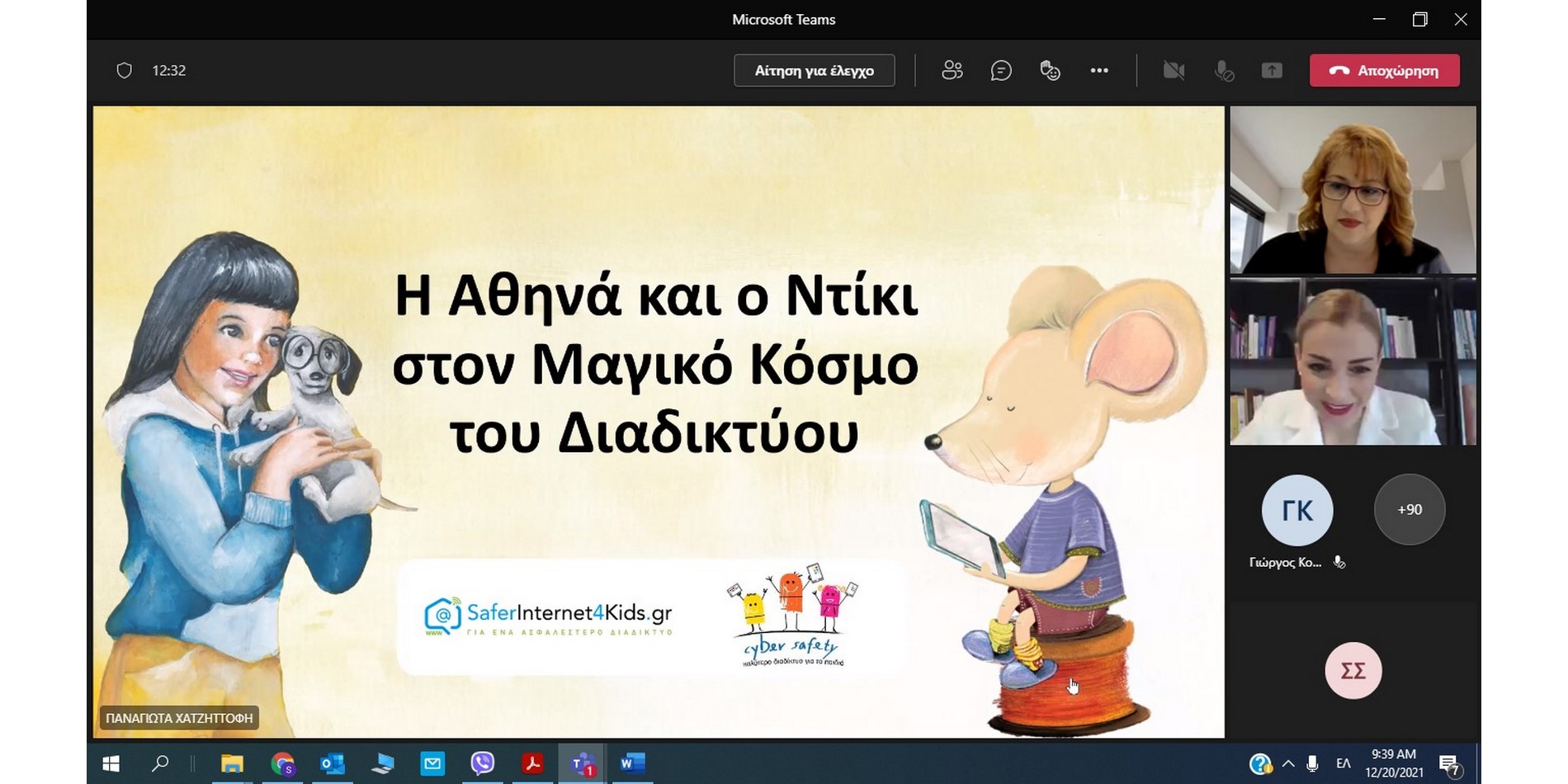Switch to Word in the taskbar
The image size is (1568, 784).
(632, 763)
